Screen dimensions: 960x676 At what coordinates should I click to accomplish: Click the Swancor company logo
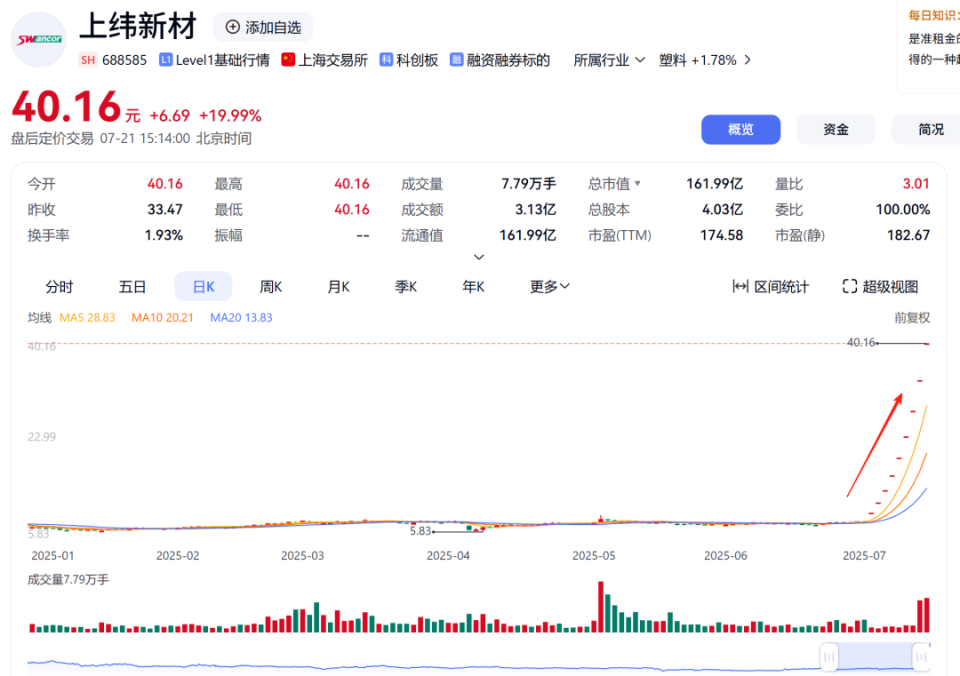pos(39,40)
